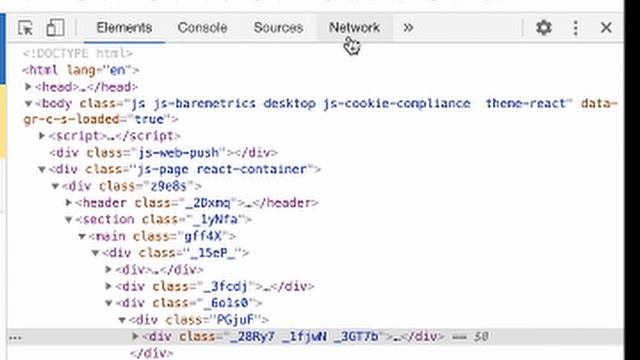The image size is (640, 360).
Task: Switch to the Sources tab
Action: 278,28
